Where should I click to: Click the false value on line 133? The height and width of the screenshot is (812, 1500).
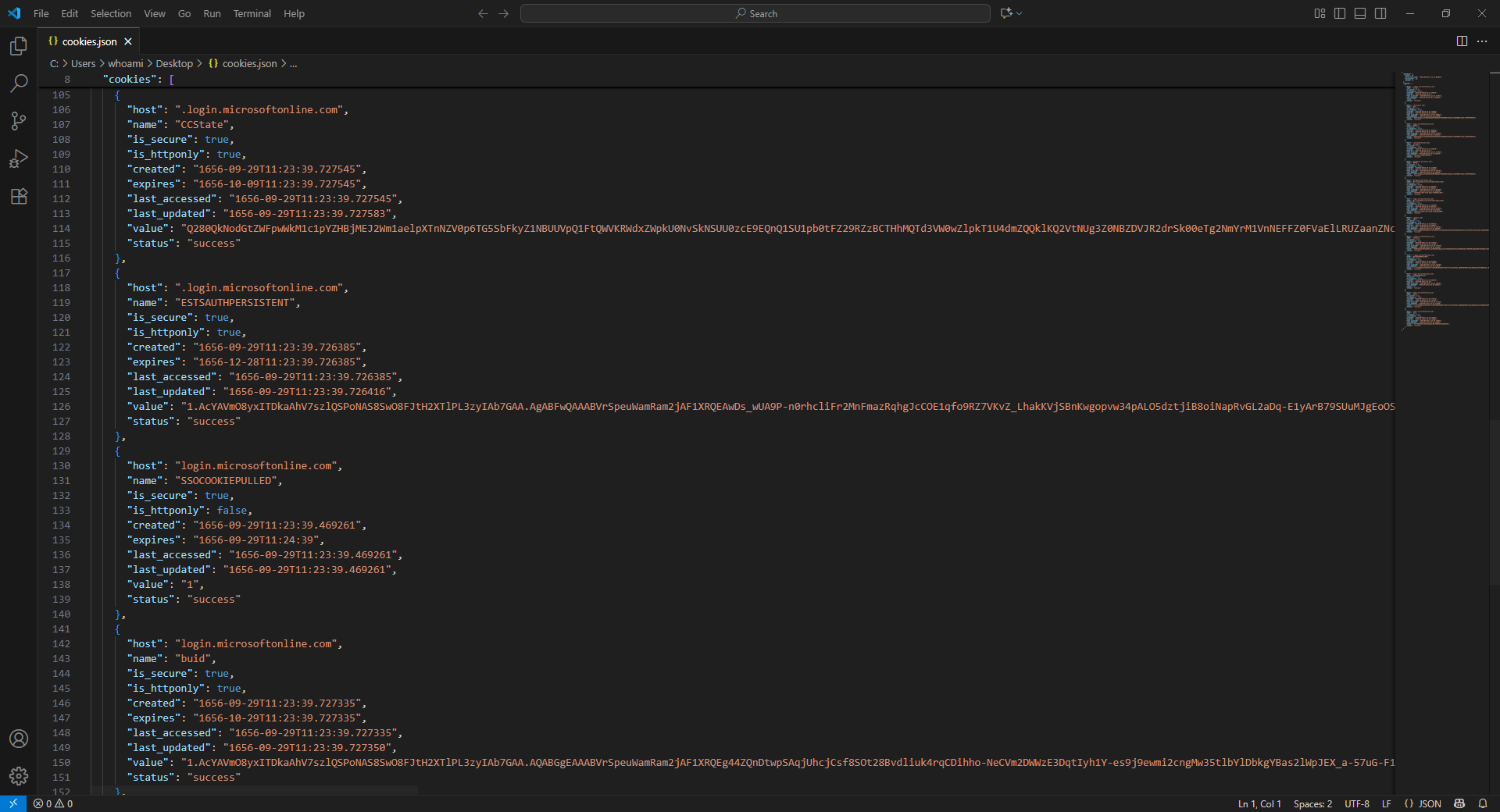pyautogui.click(x=232, y=511)
